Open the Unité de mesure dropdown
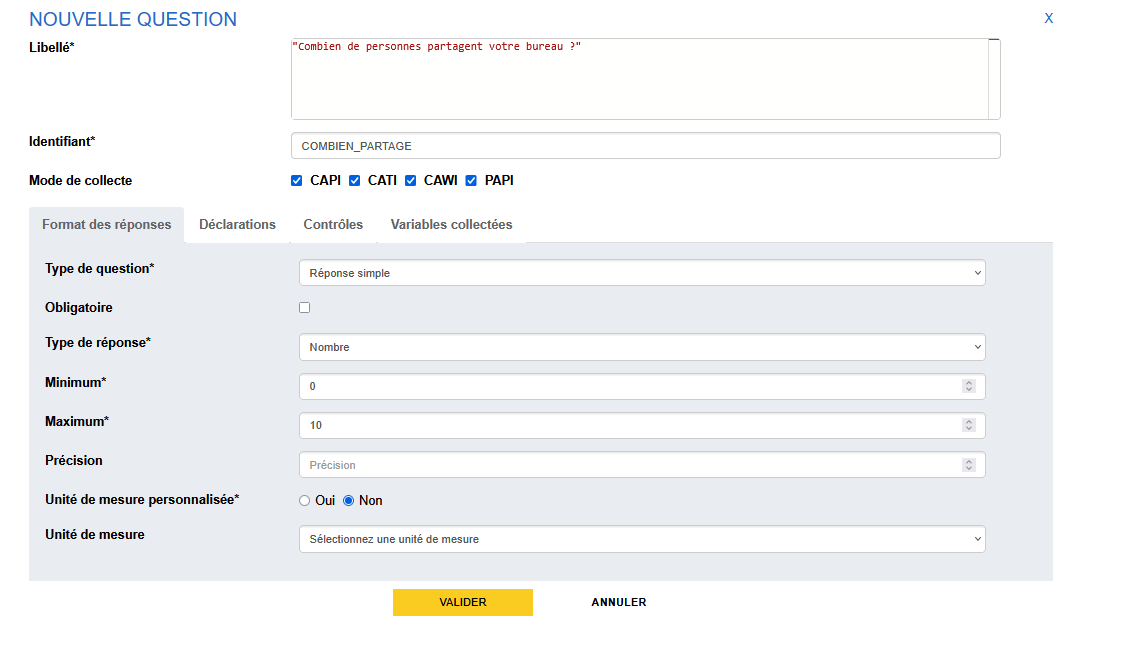 (642, 539)
